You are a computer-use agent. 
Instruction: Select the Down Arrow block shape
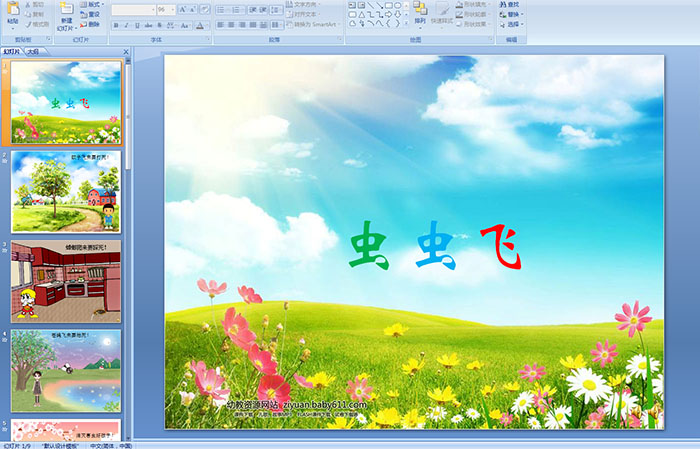[x=397, y=14]
